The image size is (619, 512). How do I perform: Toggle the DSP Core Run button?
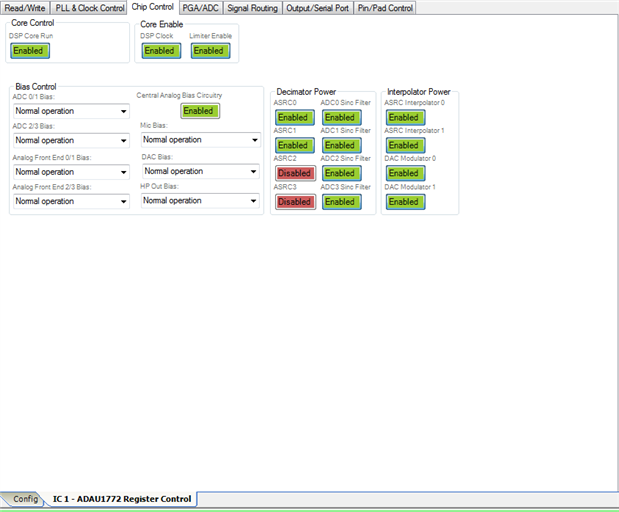pos(30,51)
